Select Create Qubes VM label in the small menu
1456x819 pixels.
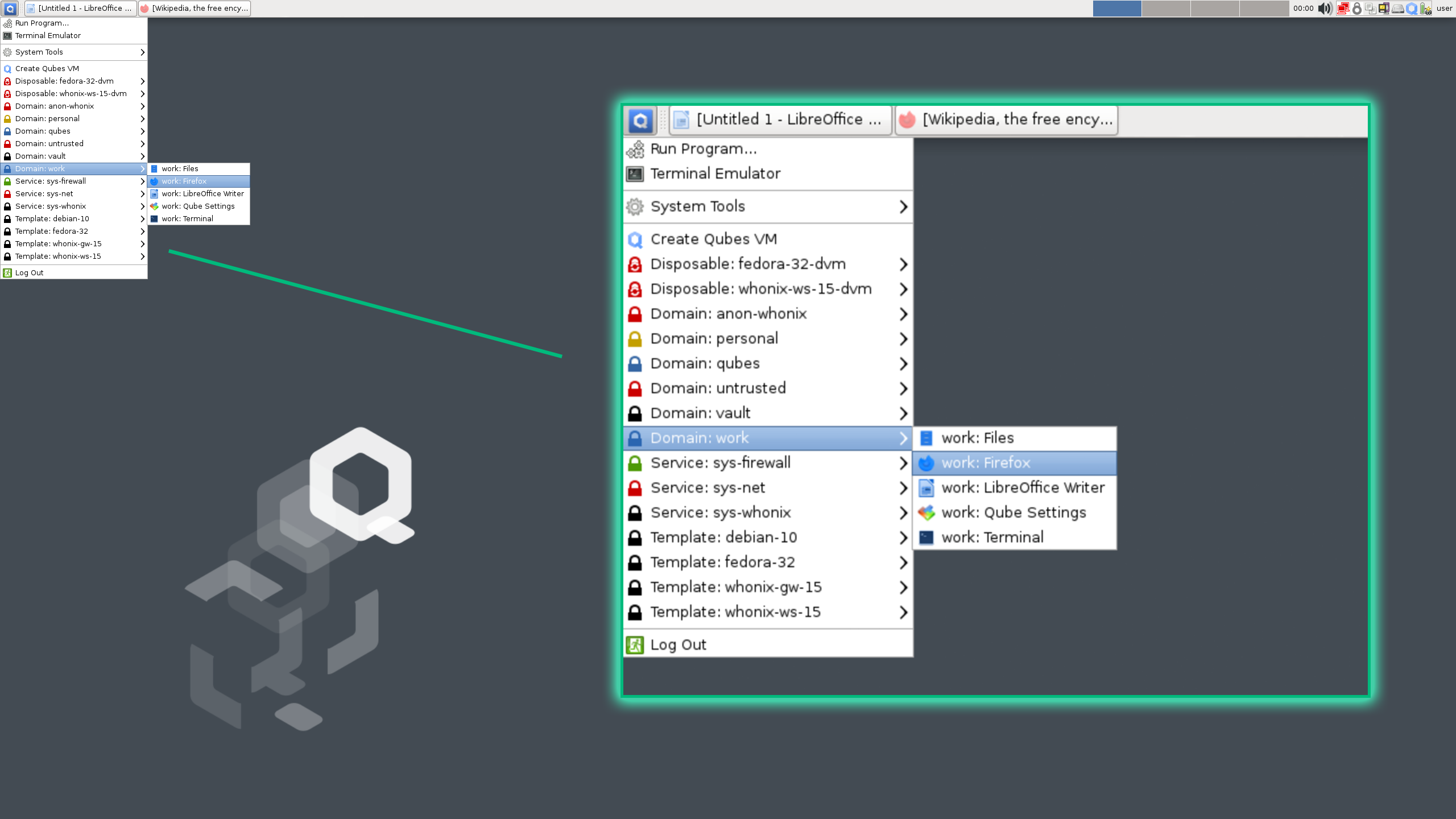coord(47,69)
